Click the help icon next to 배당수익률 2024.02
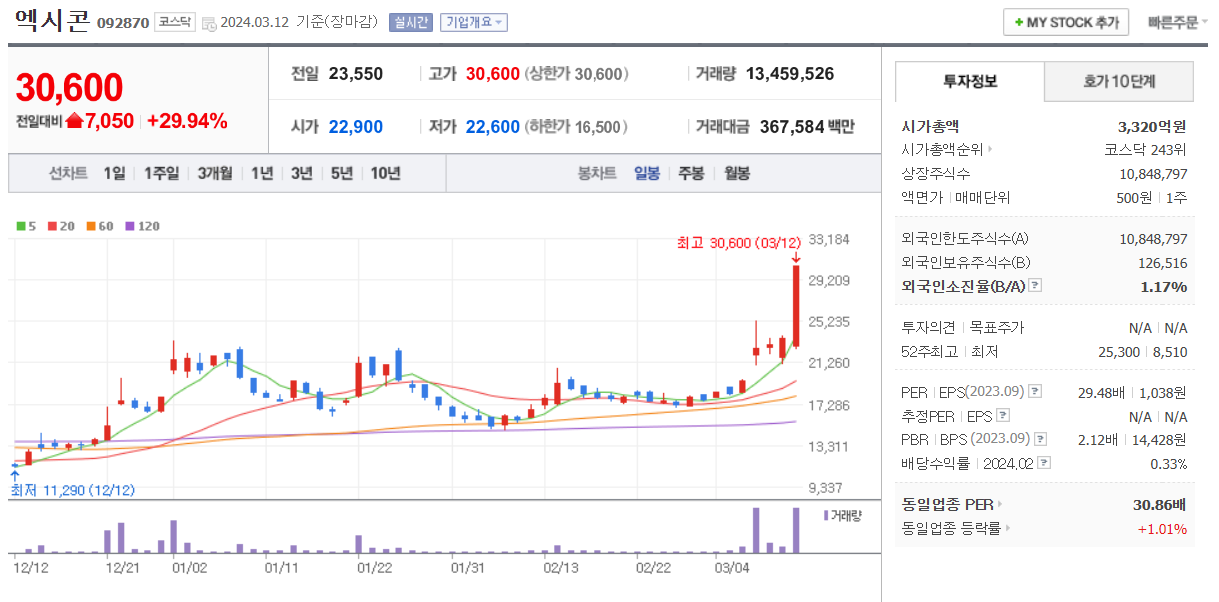Screen dimensions: 1219x602 click(1044, 463)
